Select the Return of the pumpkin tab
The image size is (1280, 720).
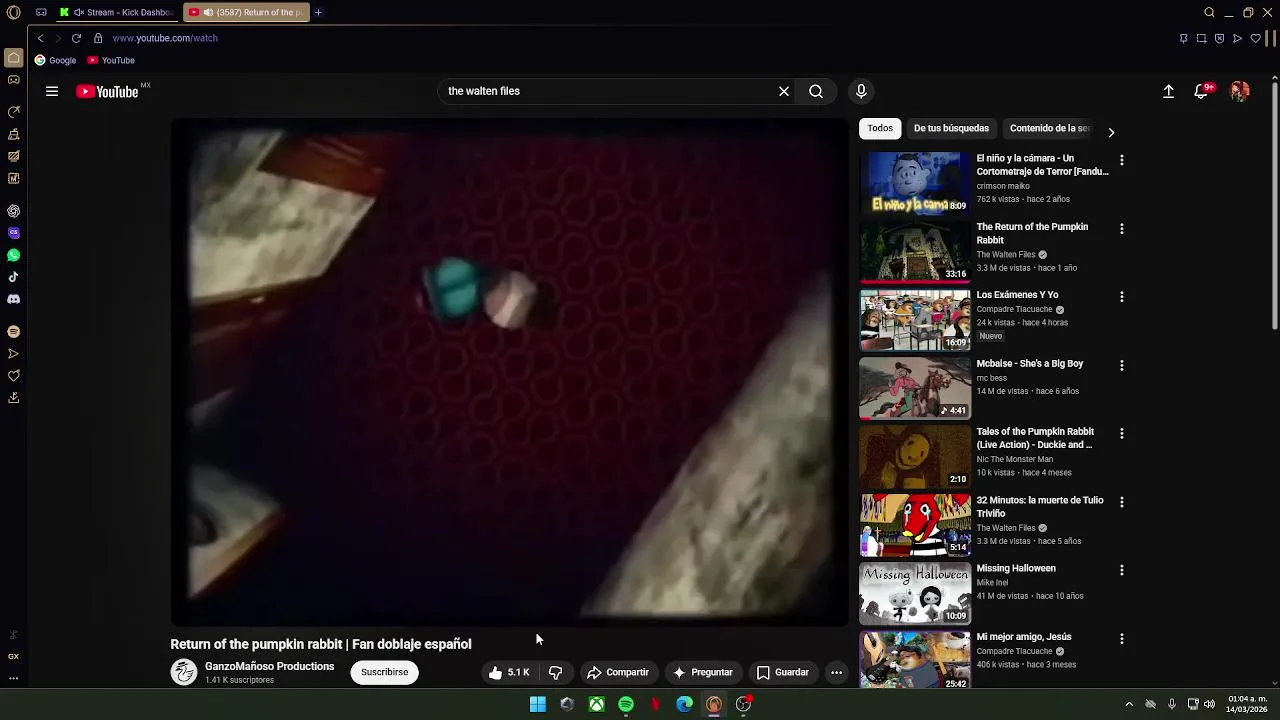pos(246,12)
